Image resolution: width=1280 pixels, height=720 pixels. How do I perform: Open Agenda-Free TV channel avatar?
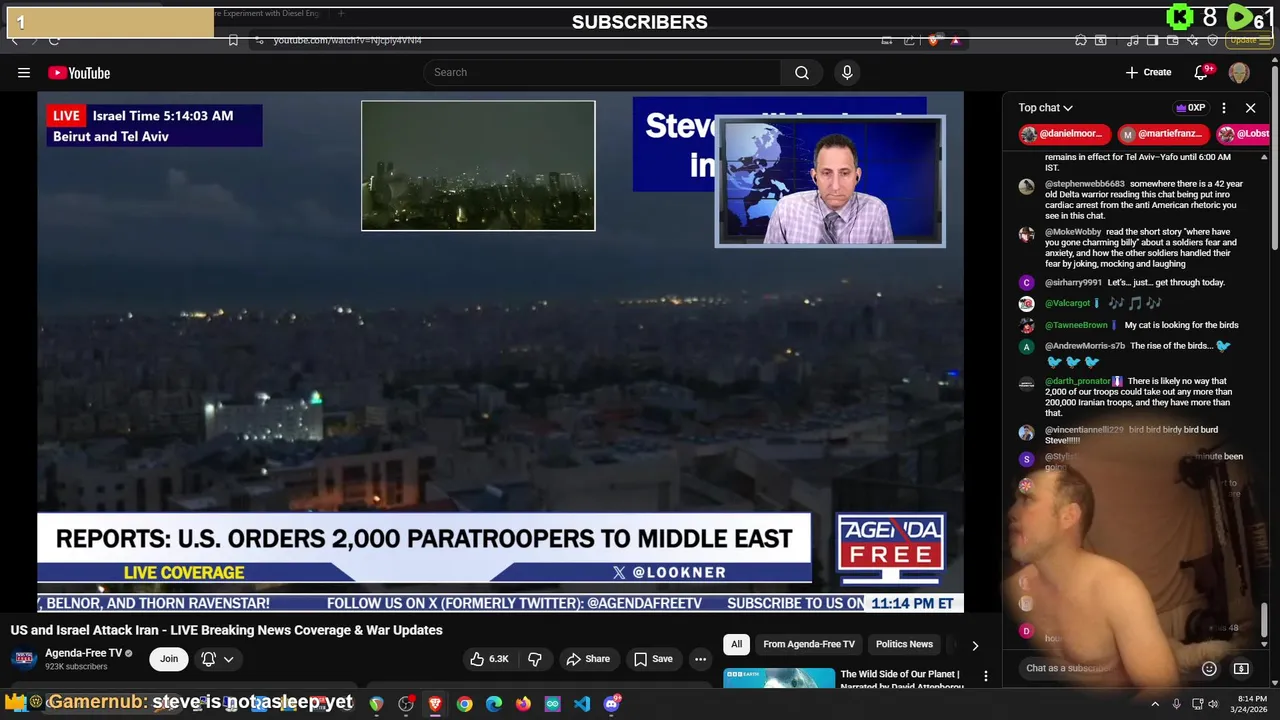(x=24, y=659)
